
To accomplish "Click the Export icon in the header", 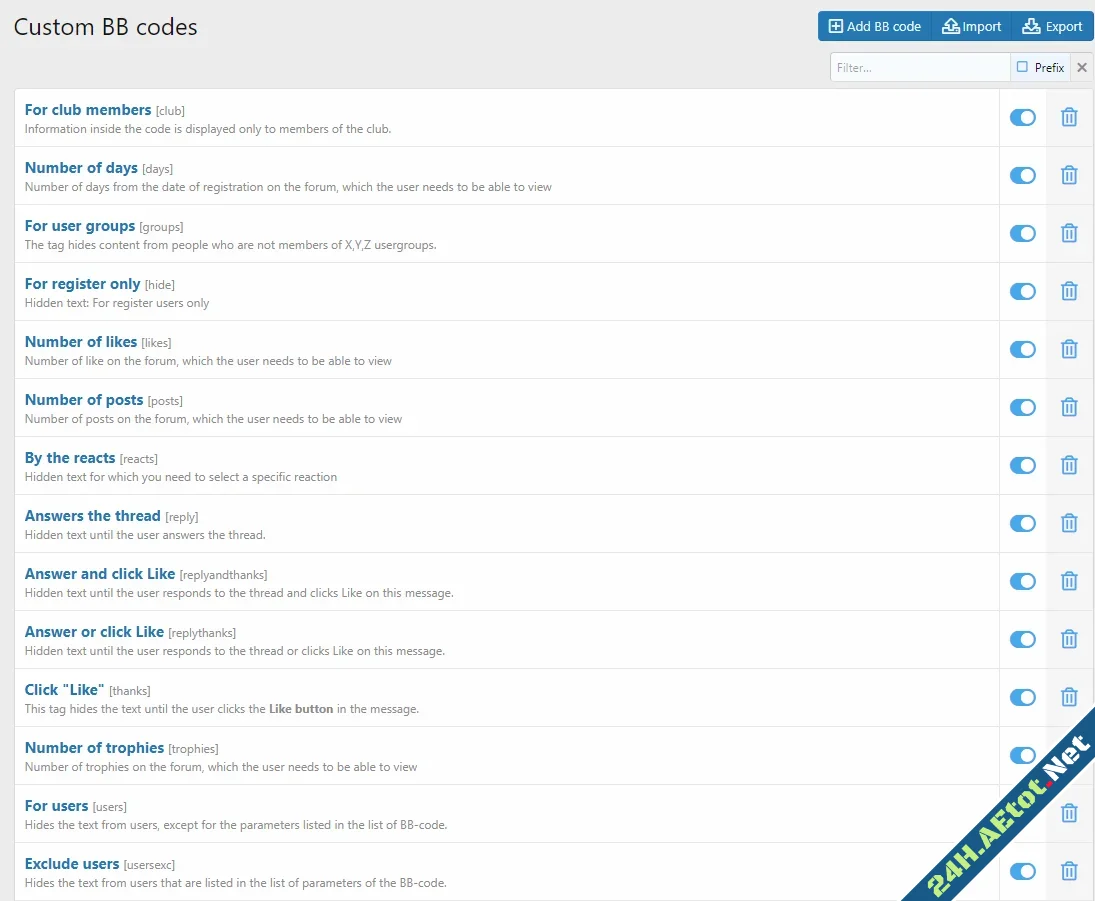I will click(1050, 26).
